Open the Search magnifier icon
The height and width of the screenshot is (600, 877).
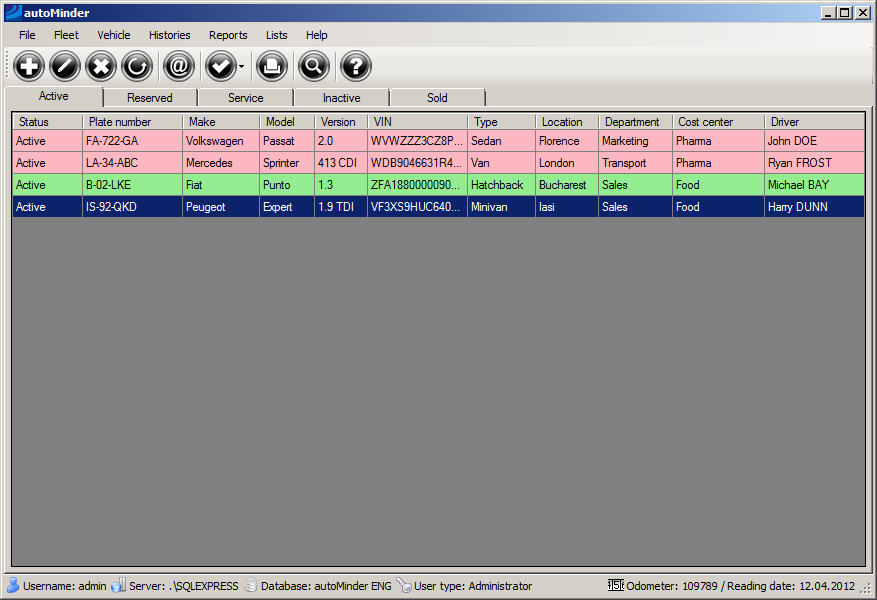point(313,67)
